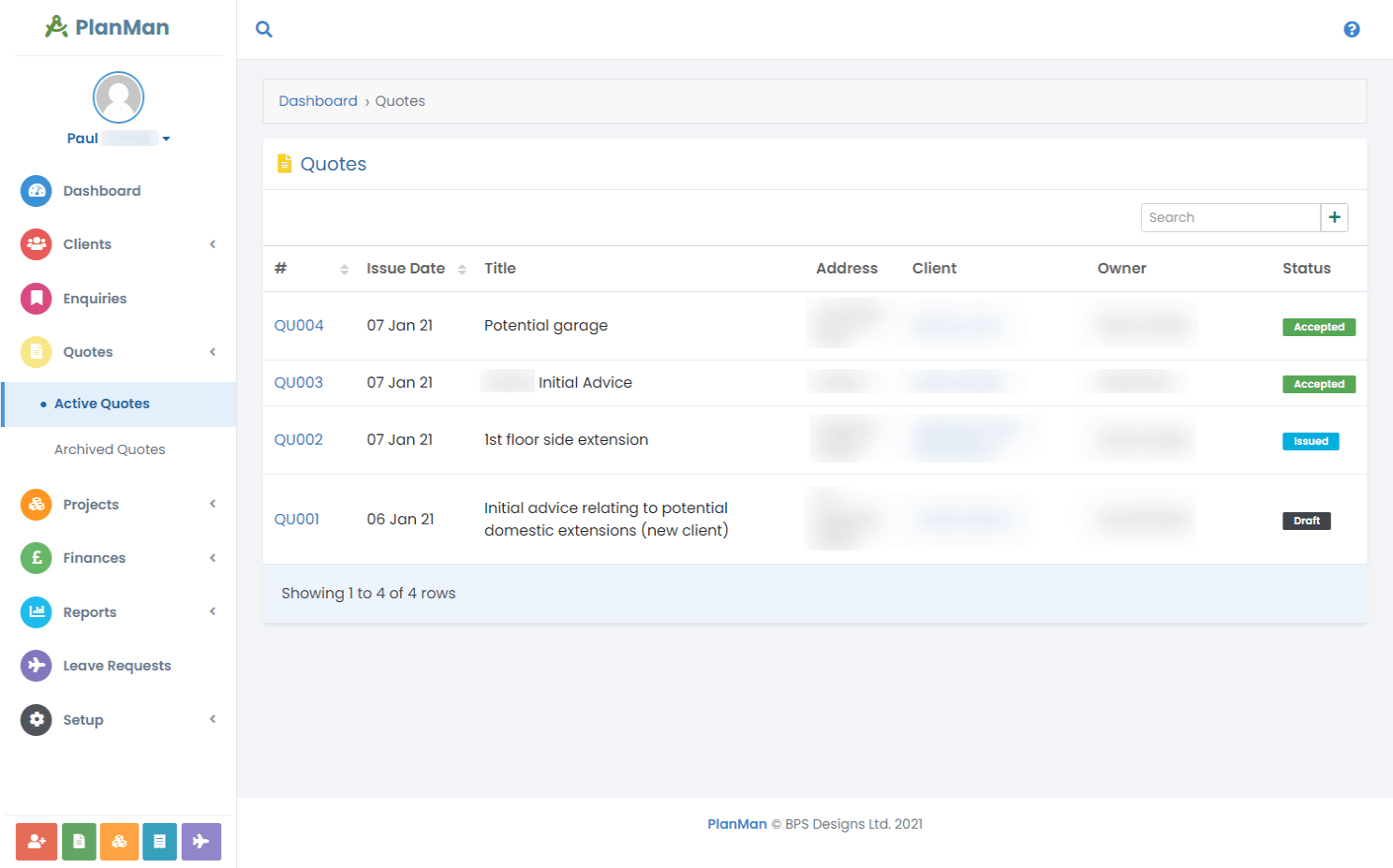
Task: Expand the Clients menu chevron
Action: coord(213,244)
